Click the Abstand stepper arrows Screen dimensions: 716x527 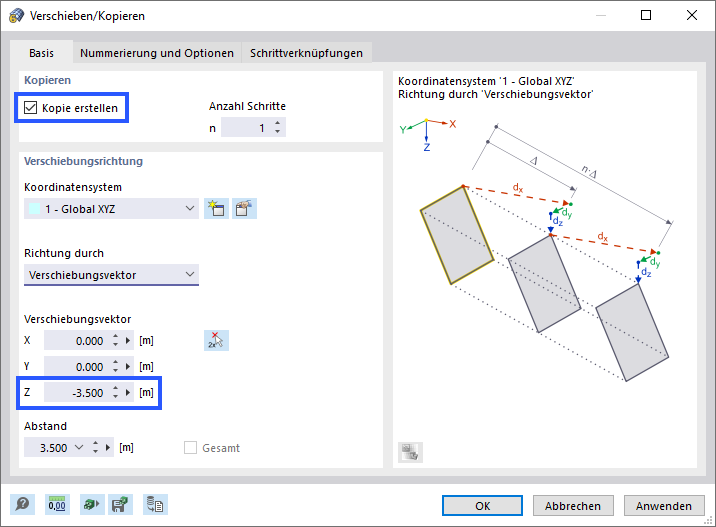click(95, 448)
